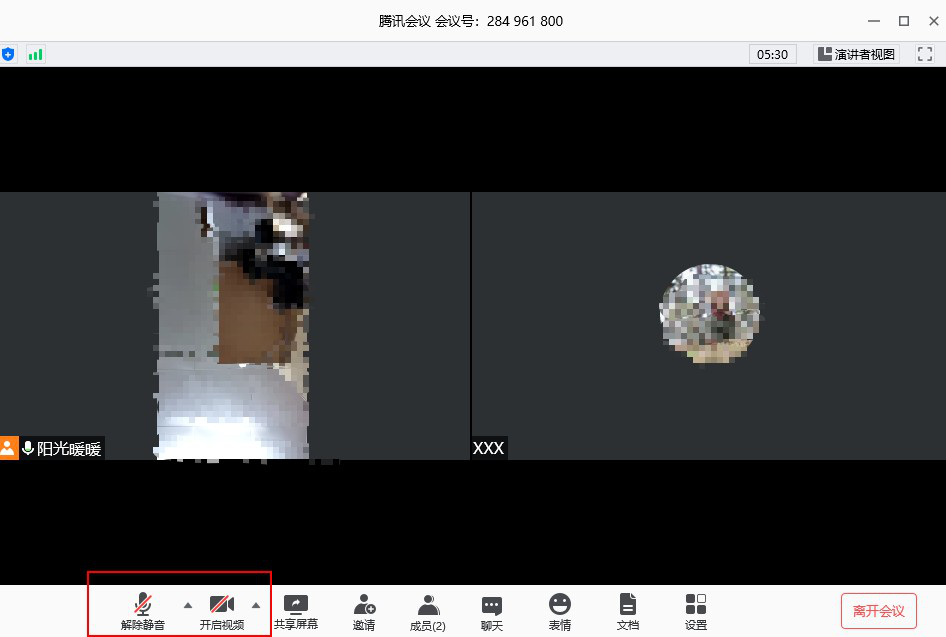
Task: Unmute microphone via 解除静音 button
Action: pyautogui.click(x=142, y=611)
